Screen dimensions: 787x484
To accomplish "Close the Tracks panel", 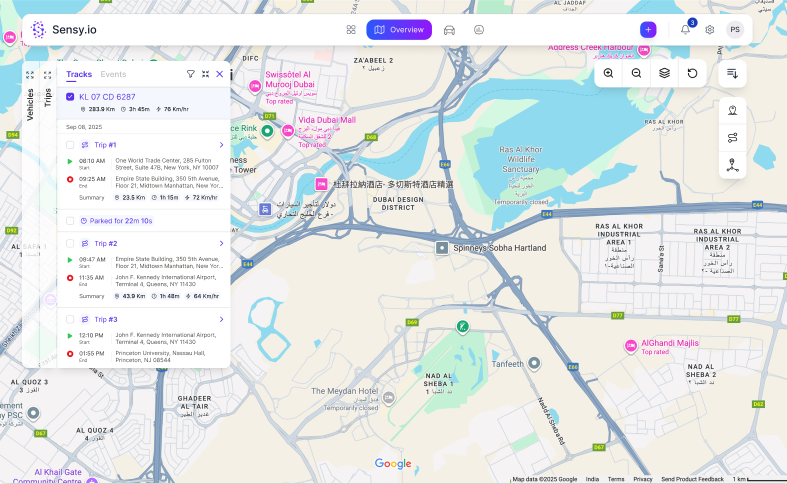I will coord(220,74).
